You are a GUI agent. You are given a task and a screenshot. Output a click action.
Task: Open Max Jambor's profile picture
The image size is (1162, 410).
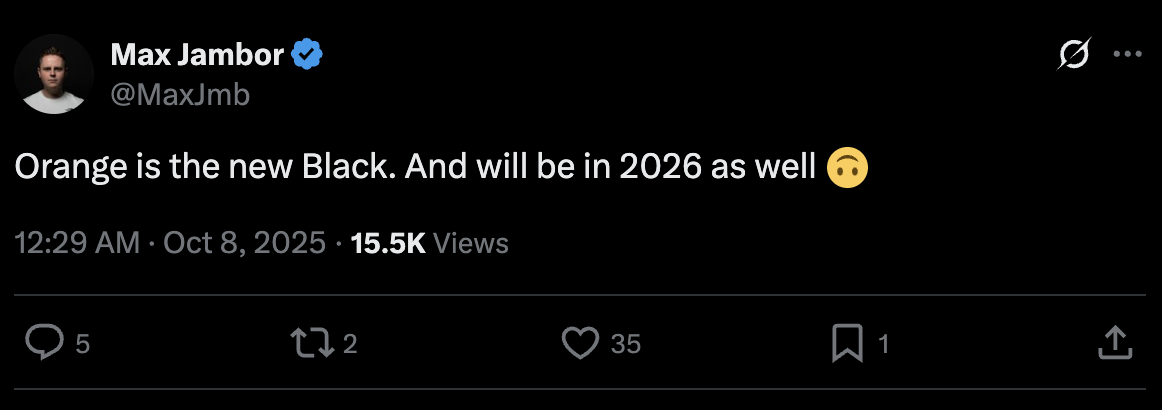(54, 75)
